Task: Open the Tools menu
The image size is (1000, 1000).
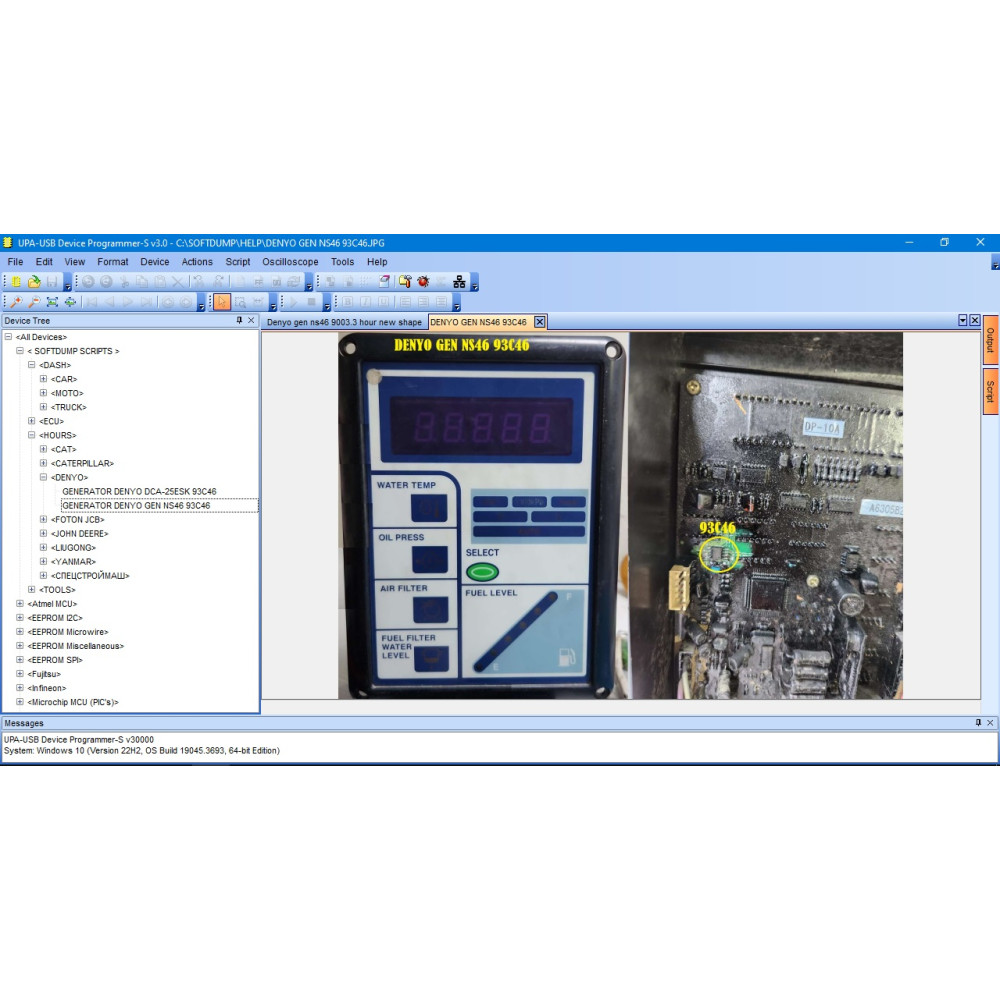Action: [342, 261]
